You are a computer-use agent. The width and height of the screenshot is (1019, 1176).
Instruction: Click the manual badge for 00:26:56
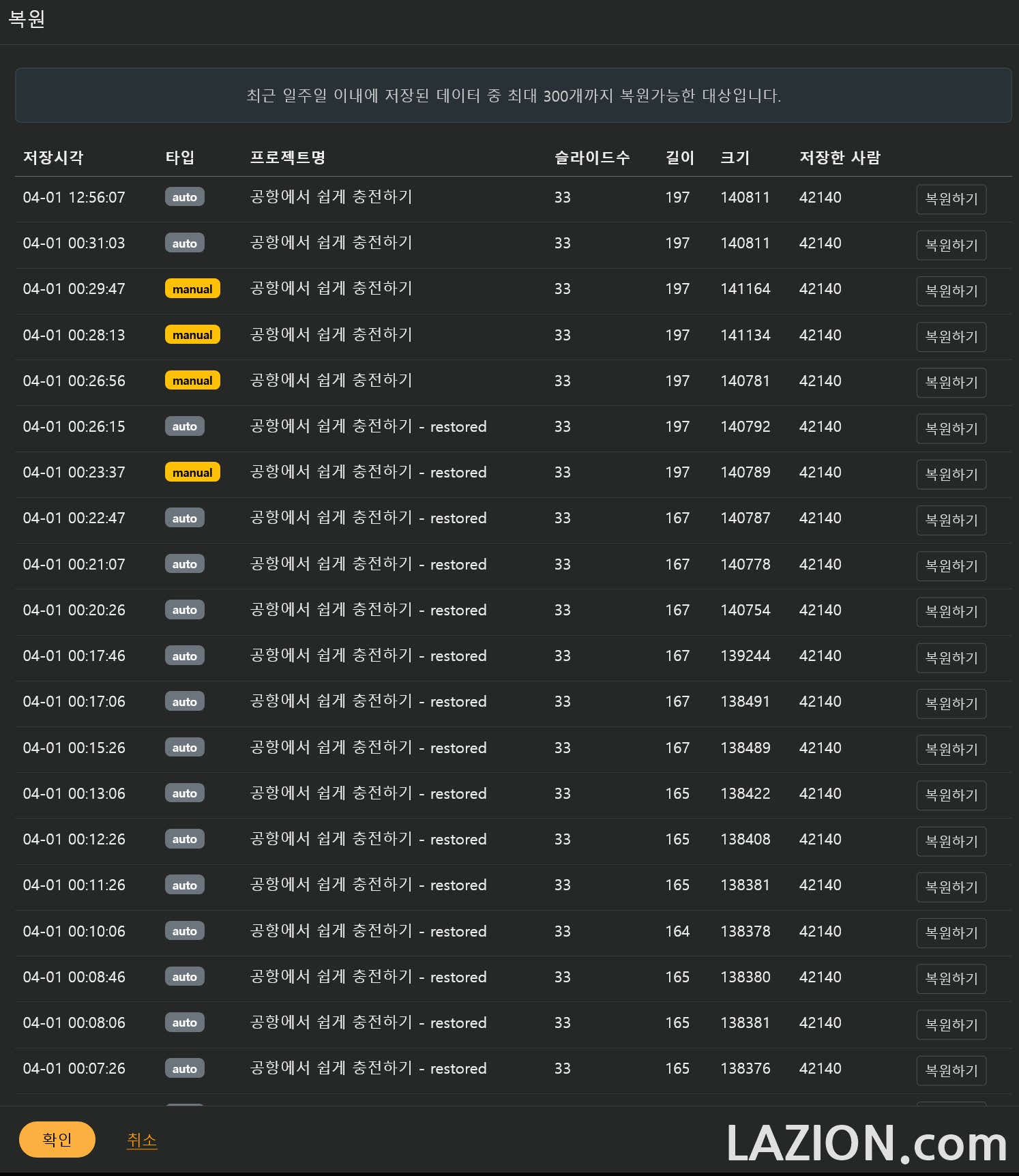pyautogui.click(x=192, y=380)
